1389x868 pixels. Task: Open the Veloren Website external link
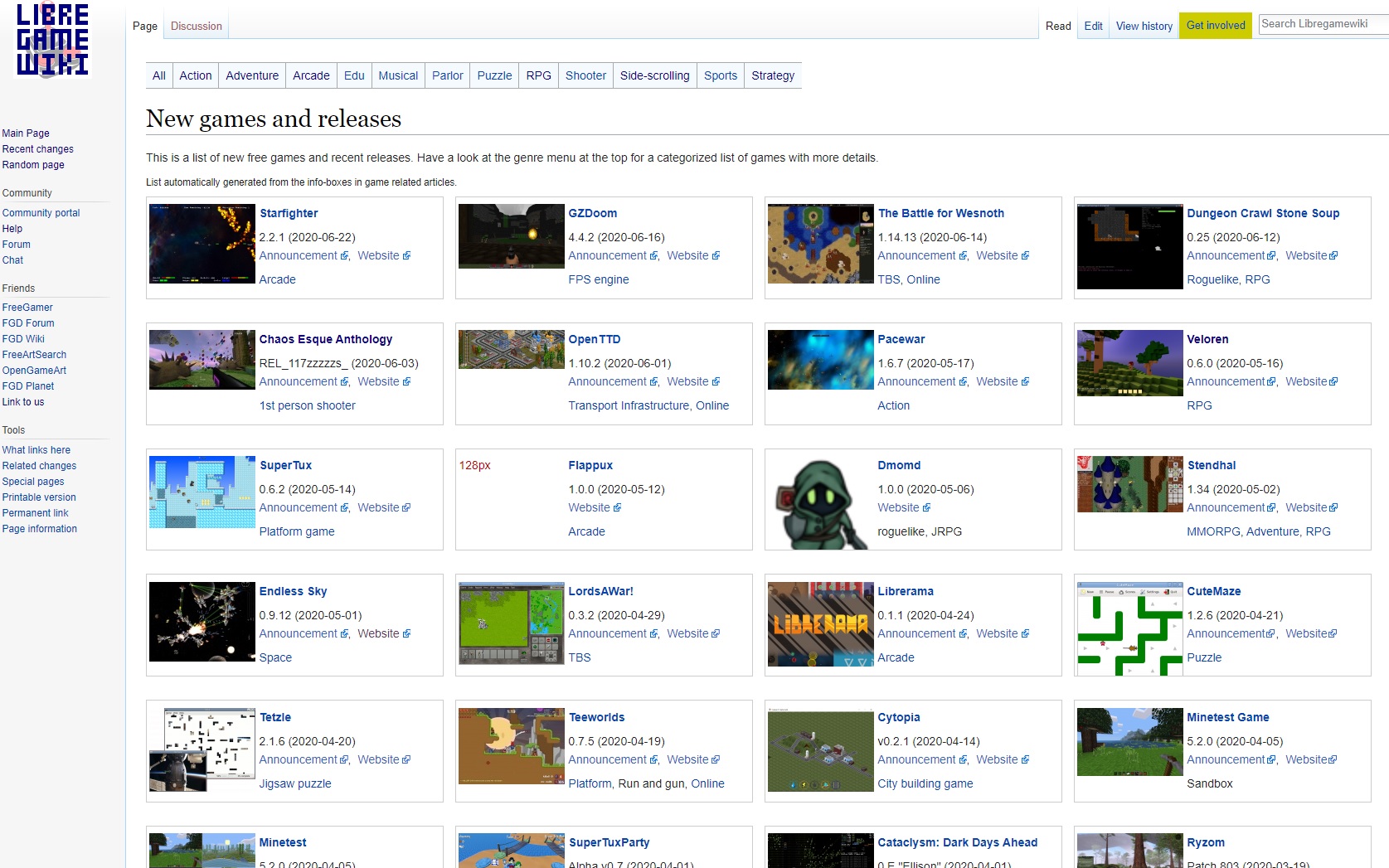coord(1311,381)
